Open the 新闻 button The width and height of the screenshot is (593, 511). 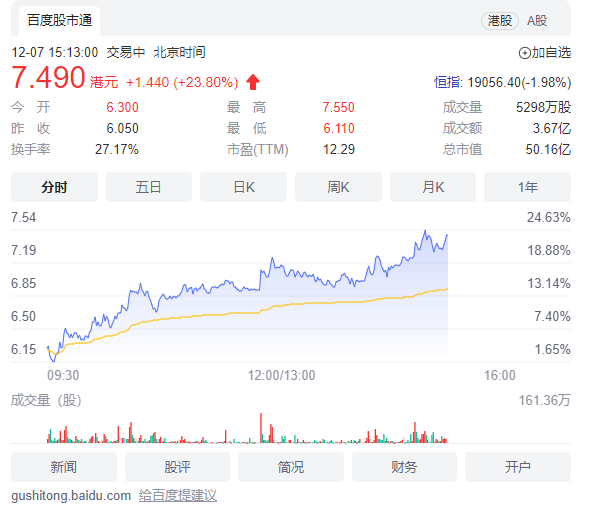[64, 467]
